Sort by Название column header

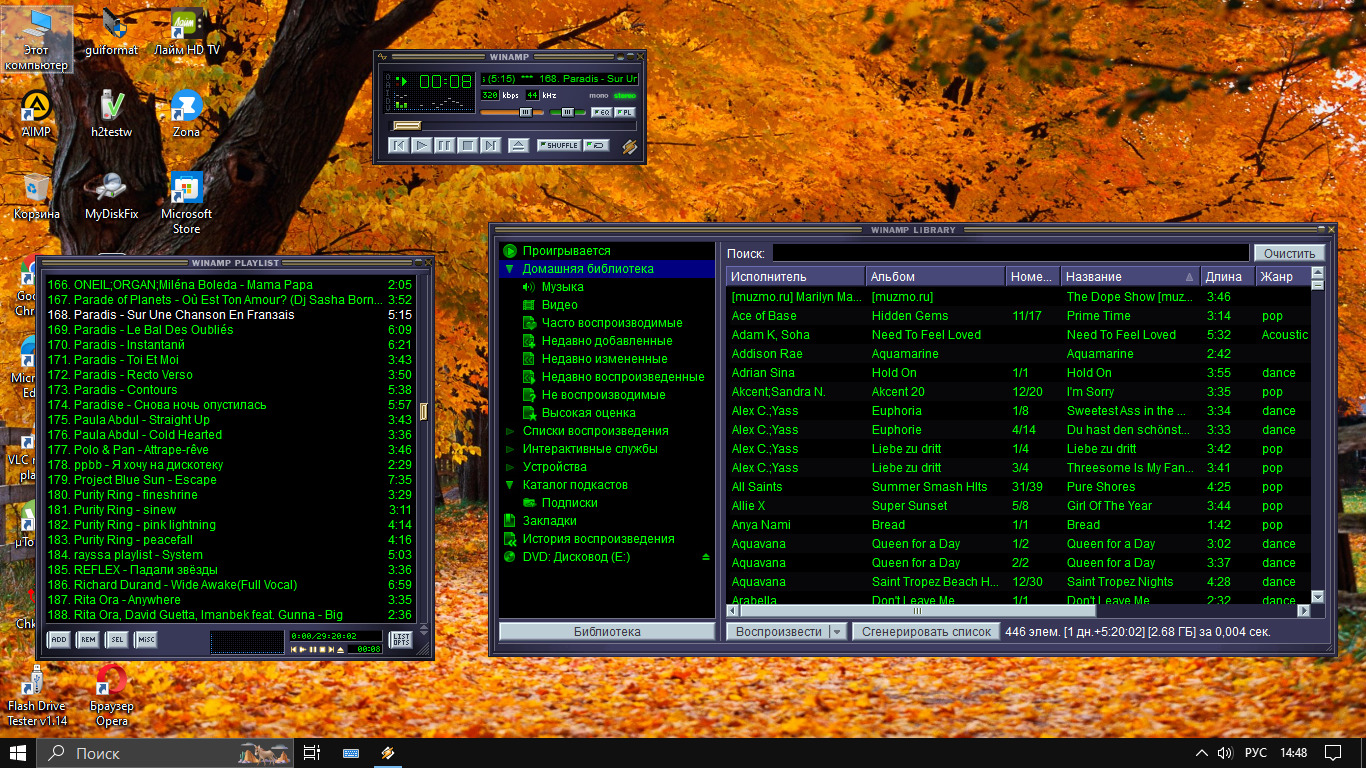[1130, 277]
